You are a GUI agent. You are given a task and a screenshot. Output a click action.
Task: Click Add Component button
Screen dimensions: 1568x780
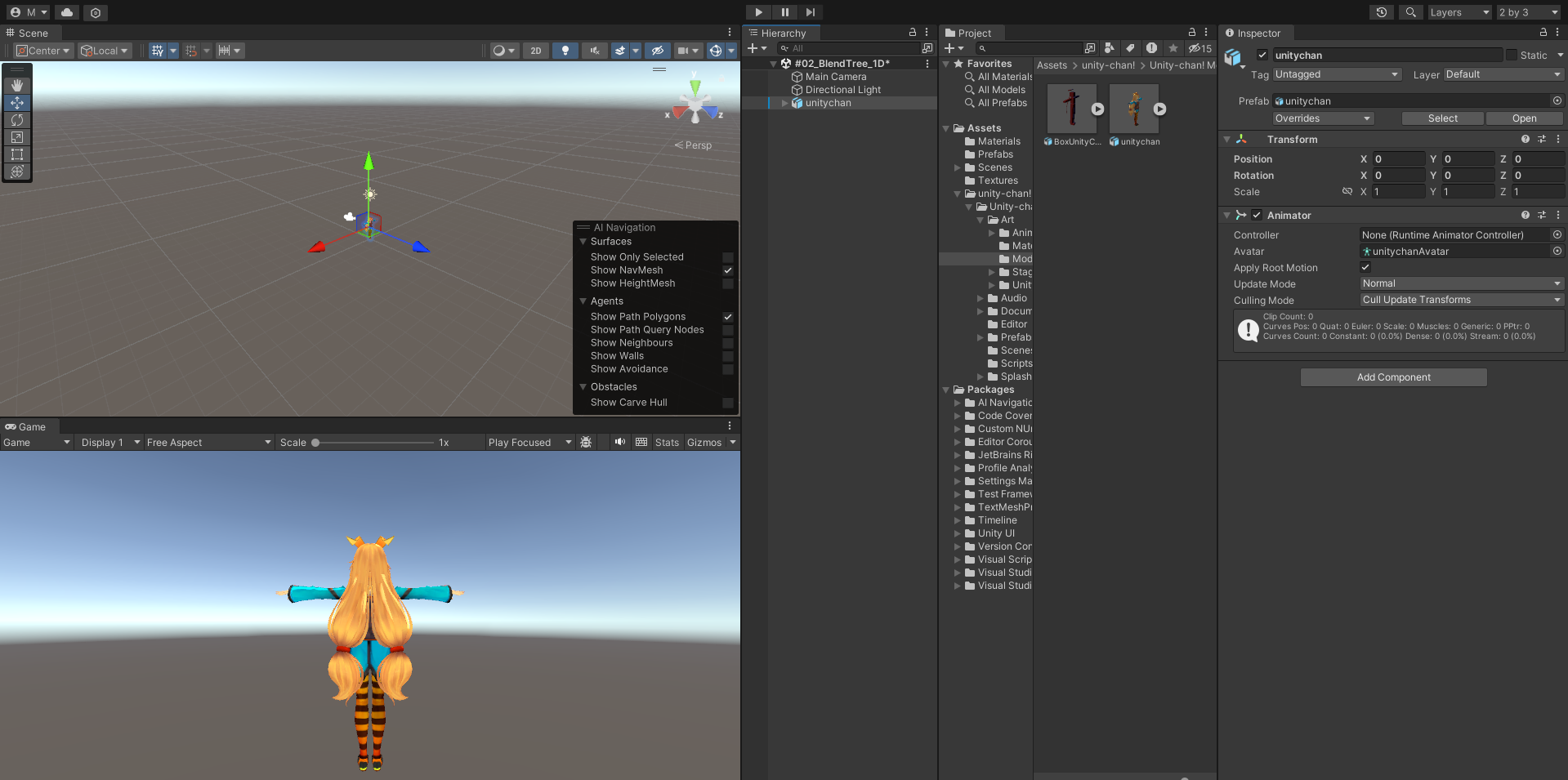coord(1393,377)
